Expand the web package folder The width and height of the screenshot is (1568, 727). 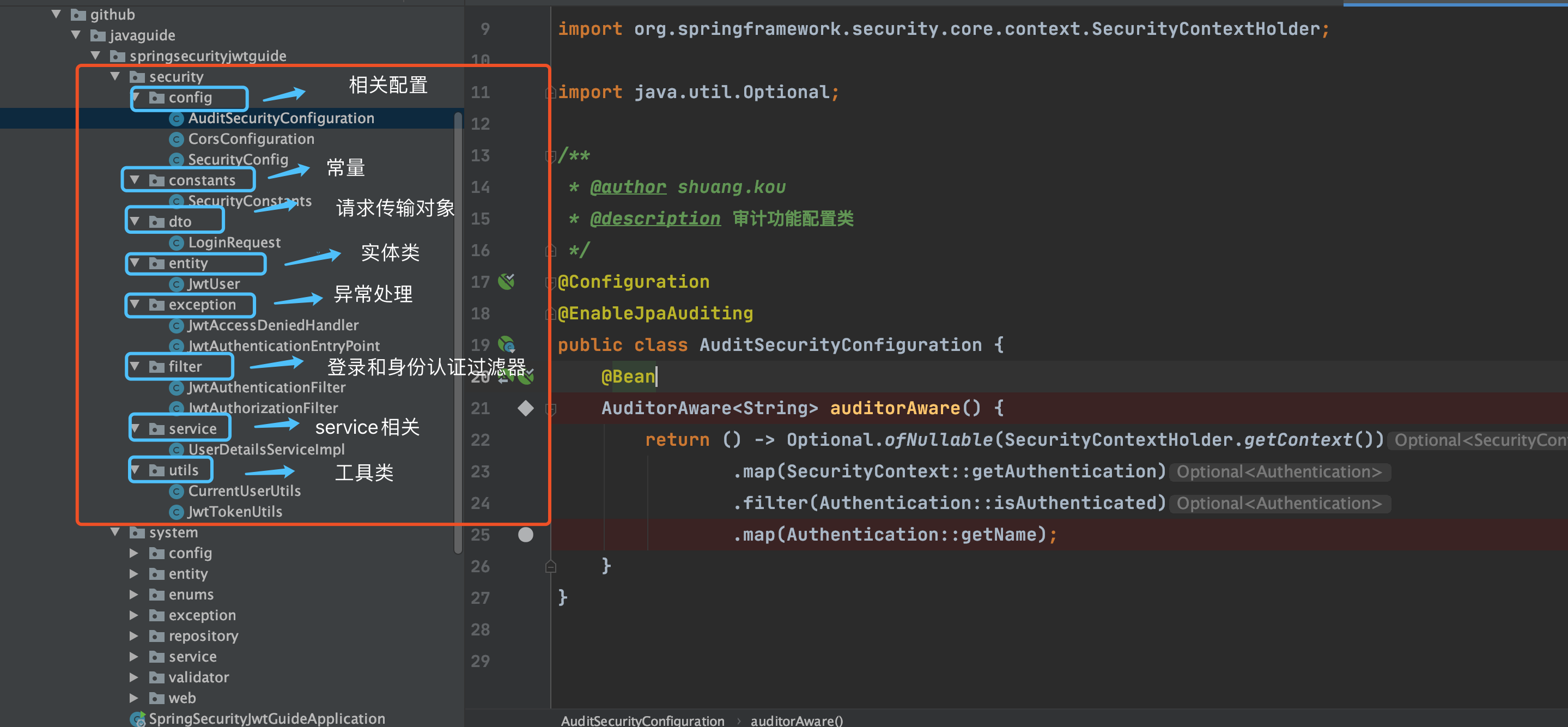tap(134, 698)
